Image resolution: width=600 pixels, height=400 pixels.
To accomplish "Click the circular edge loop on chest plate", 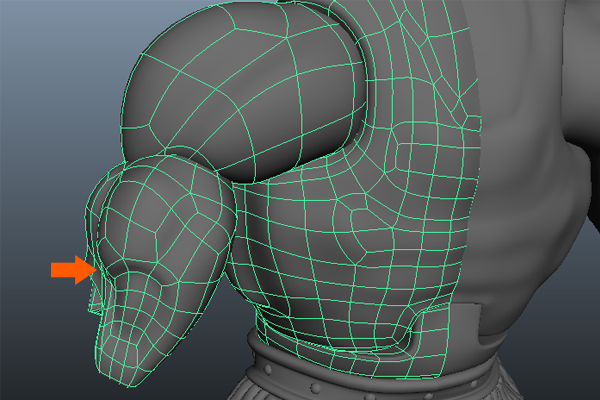I will (x=352, y=215).
